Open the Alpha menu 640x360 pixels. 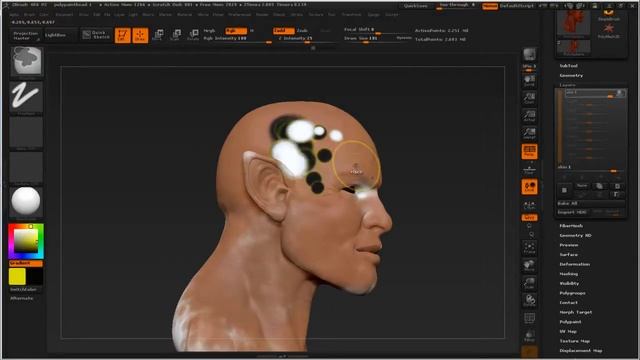[x=14, y=14]
